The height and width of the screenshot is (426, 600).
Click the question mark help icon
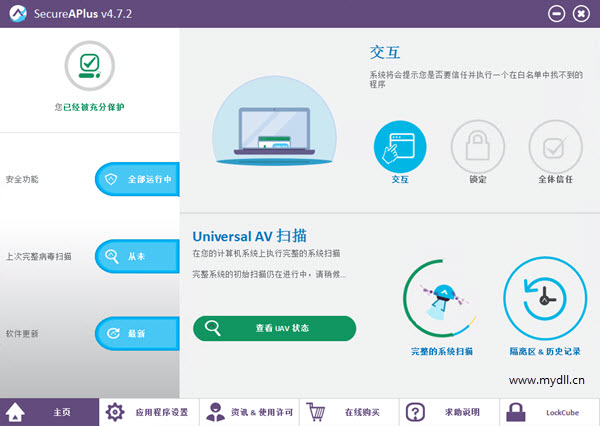click(415, 412)
